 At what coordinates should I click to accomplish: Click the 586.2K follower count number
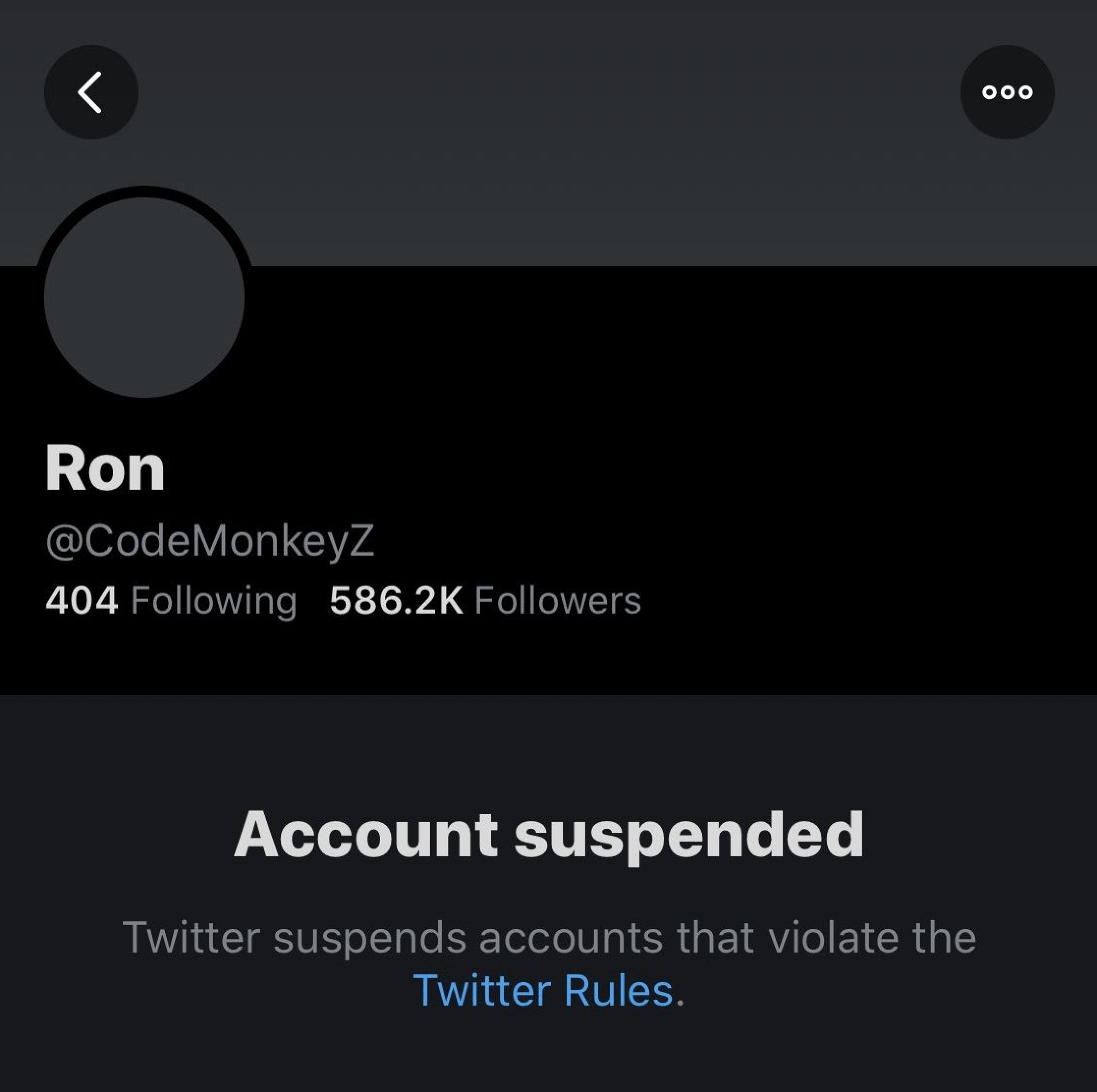[396, 600]
